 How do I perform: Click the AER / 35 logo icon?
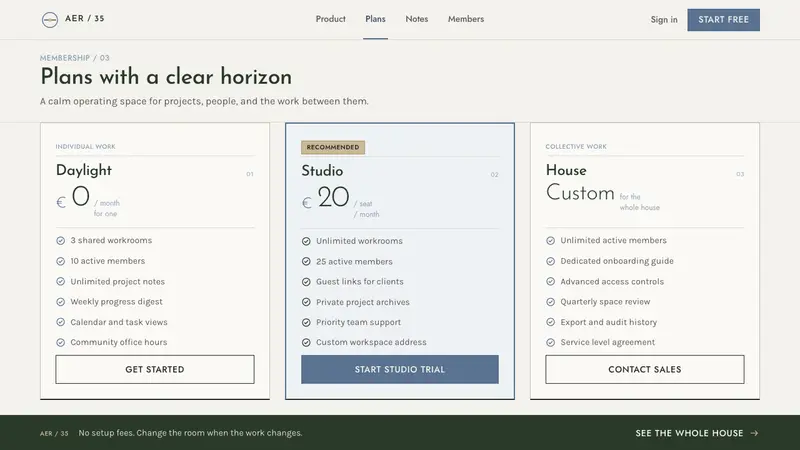[49, 19]
